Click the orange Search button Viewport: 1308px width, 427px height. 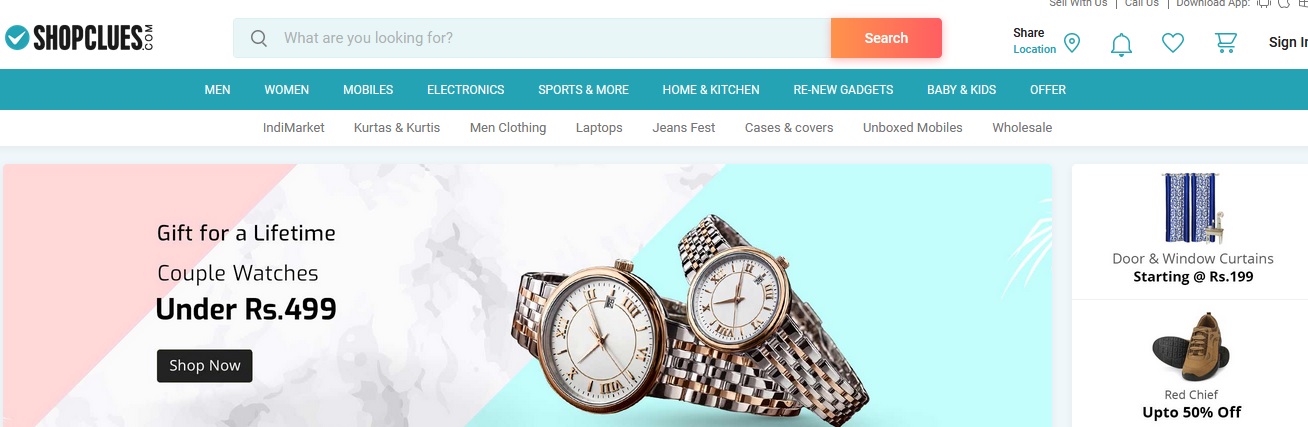click(886, 38)
